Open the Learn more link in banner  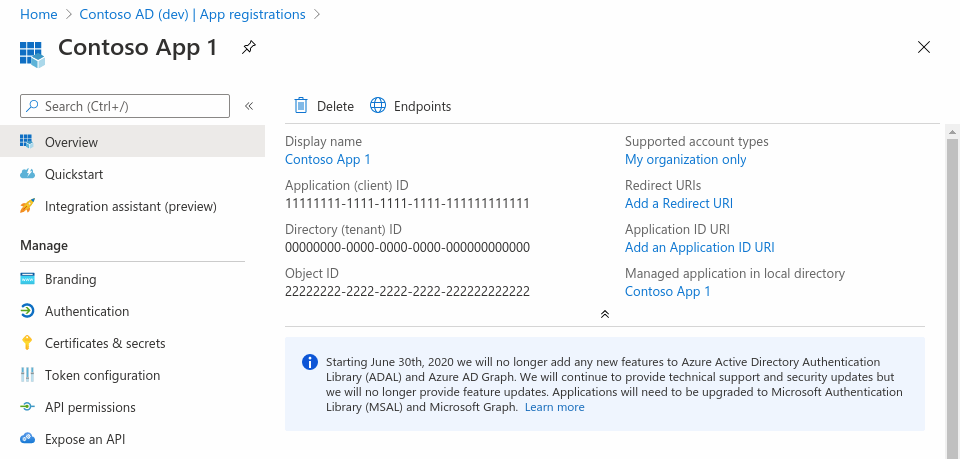coord(554,407)
